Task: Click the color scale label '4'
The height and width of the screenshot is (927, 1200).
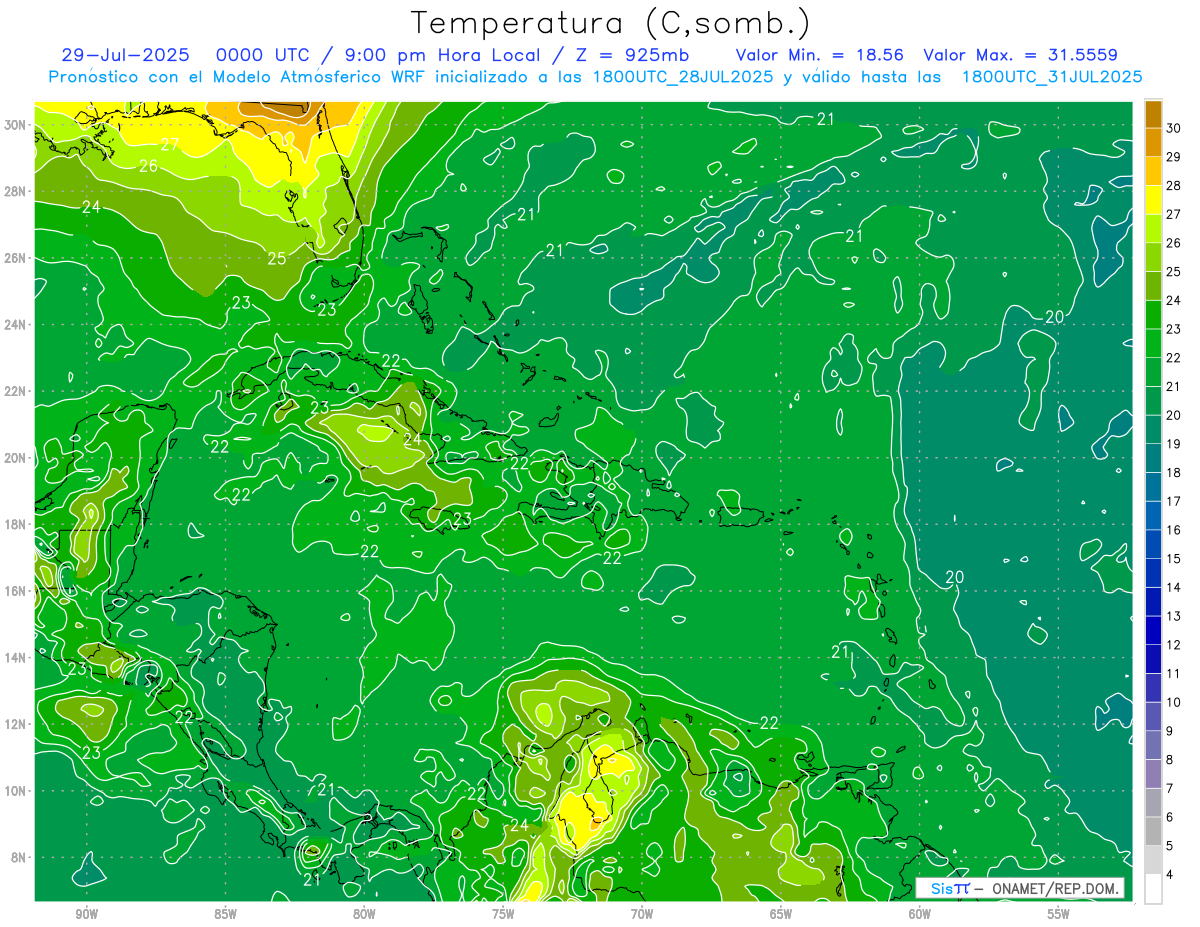Action: click(1170, 875)
